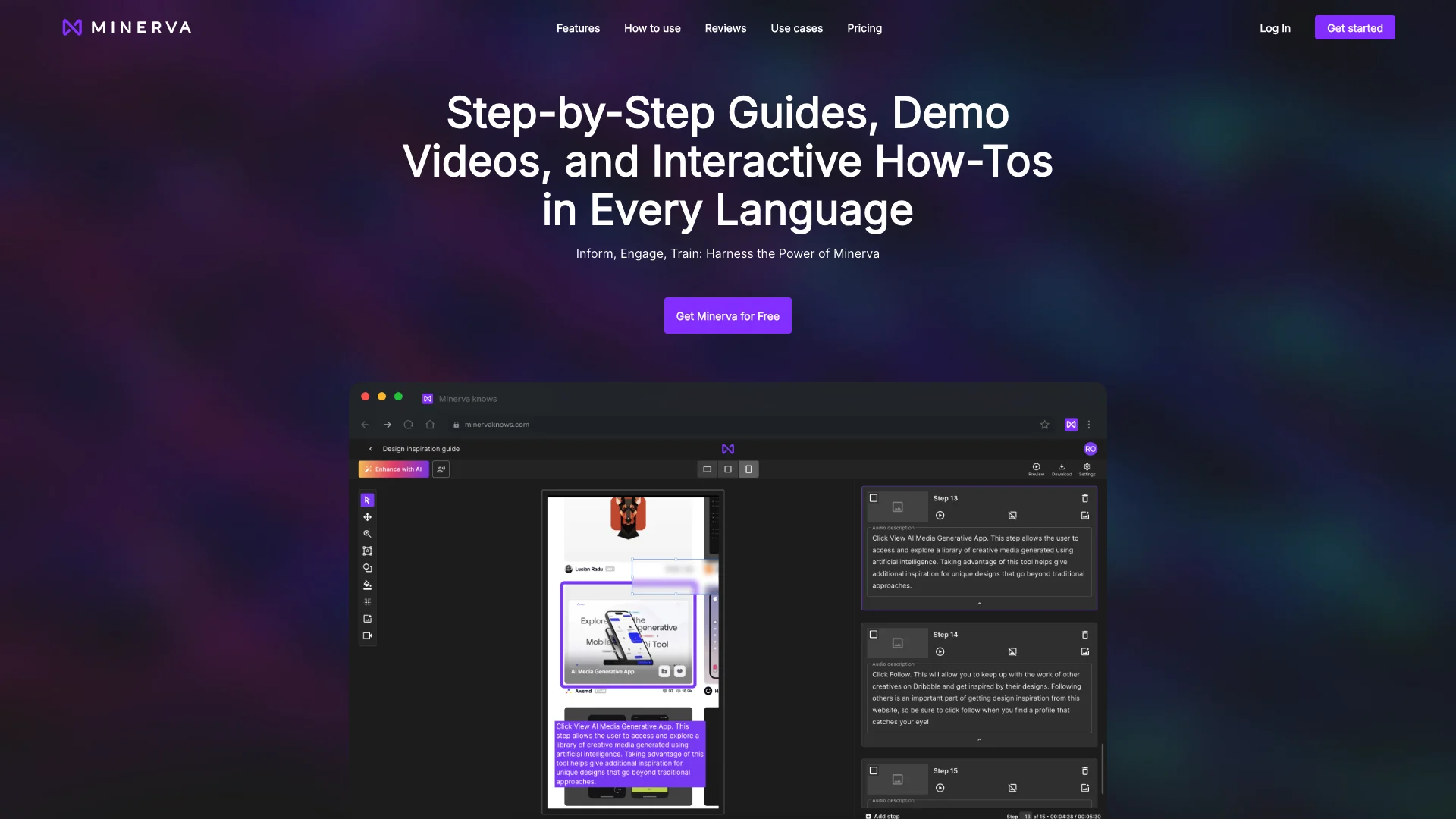Image resolution: width=1456 pixels, height=819 pixels.
Task: Click the Get started button top right
Action: pyautogui.click(x=1355, y=27)
